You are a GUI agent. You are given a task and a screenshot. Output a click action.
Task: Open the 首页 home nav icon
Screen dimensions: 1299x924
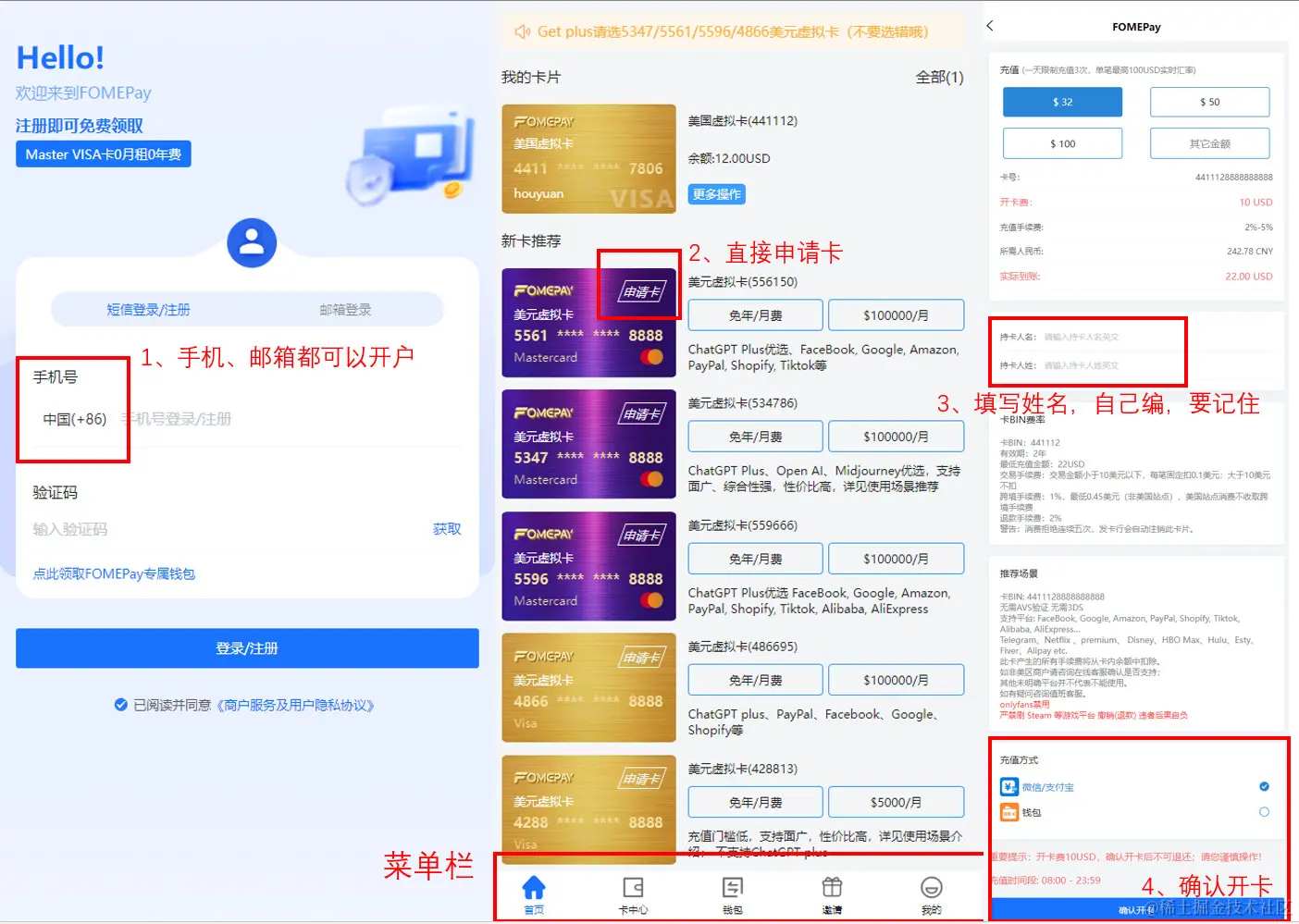pos(534,888)
